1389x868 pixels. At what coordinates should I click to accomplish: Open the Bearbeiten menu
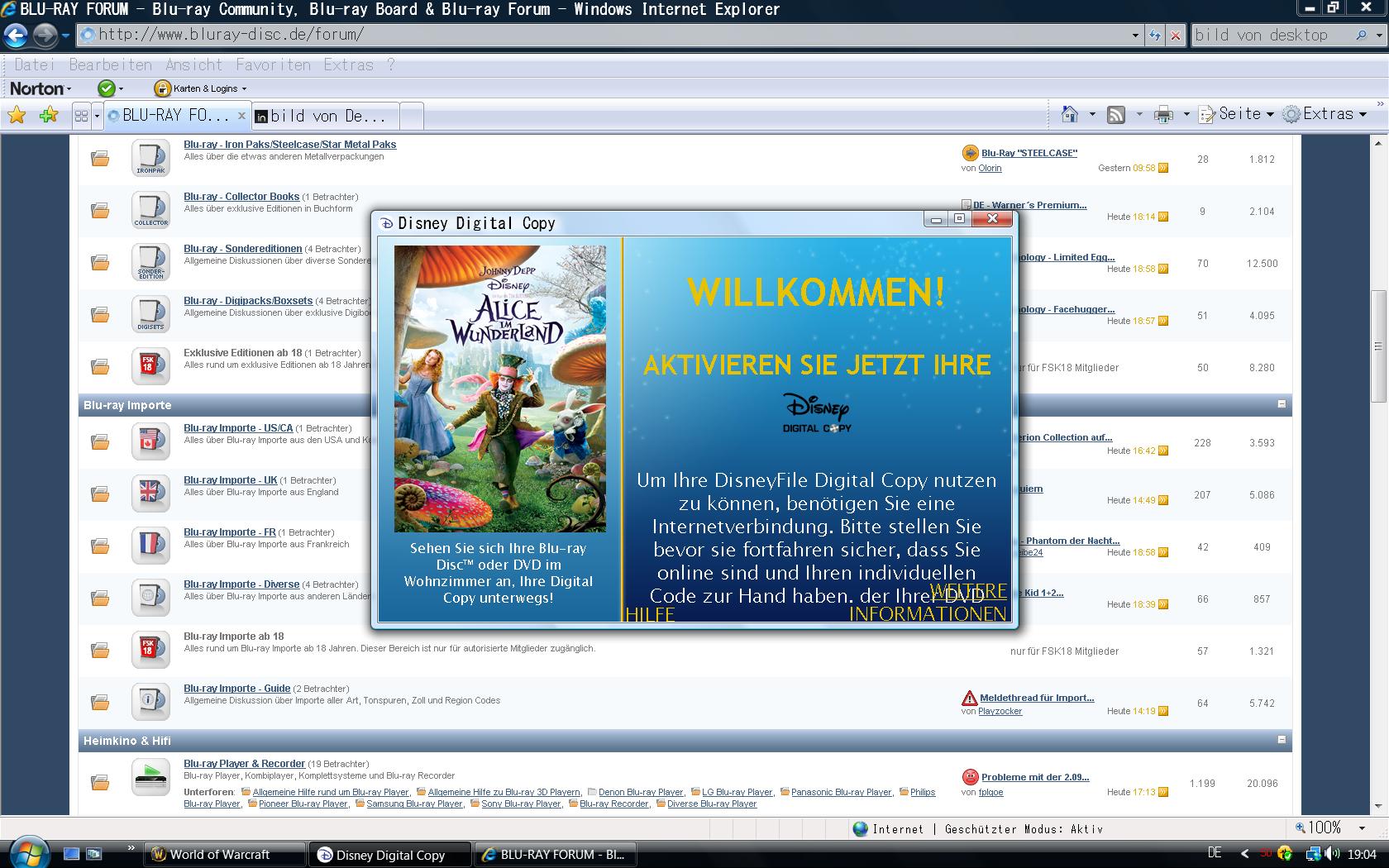click(110, 64)
